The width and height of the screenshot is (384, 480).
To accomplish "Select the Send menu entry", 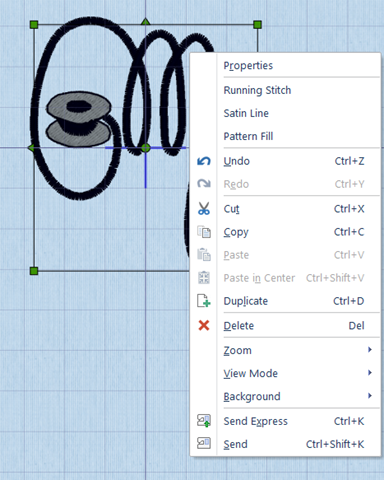I will click(285, 444).
